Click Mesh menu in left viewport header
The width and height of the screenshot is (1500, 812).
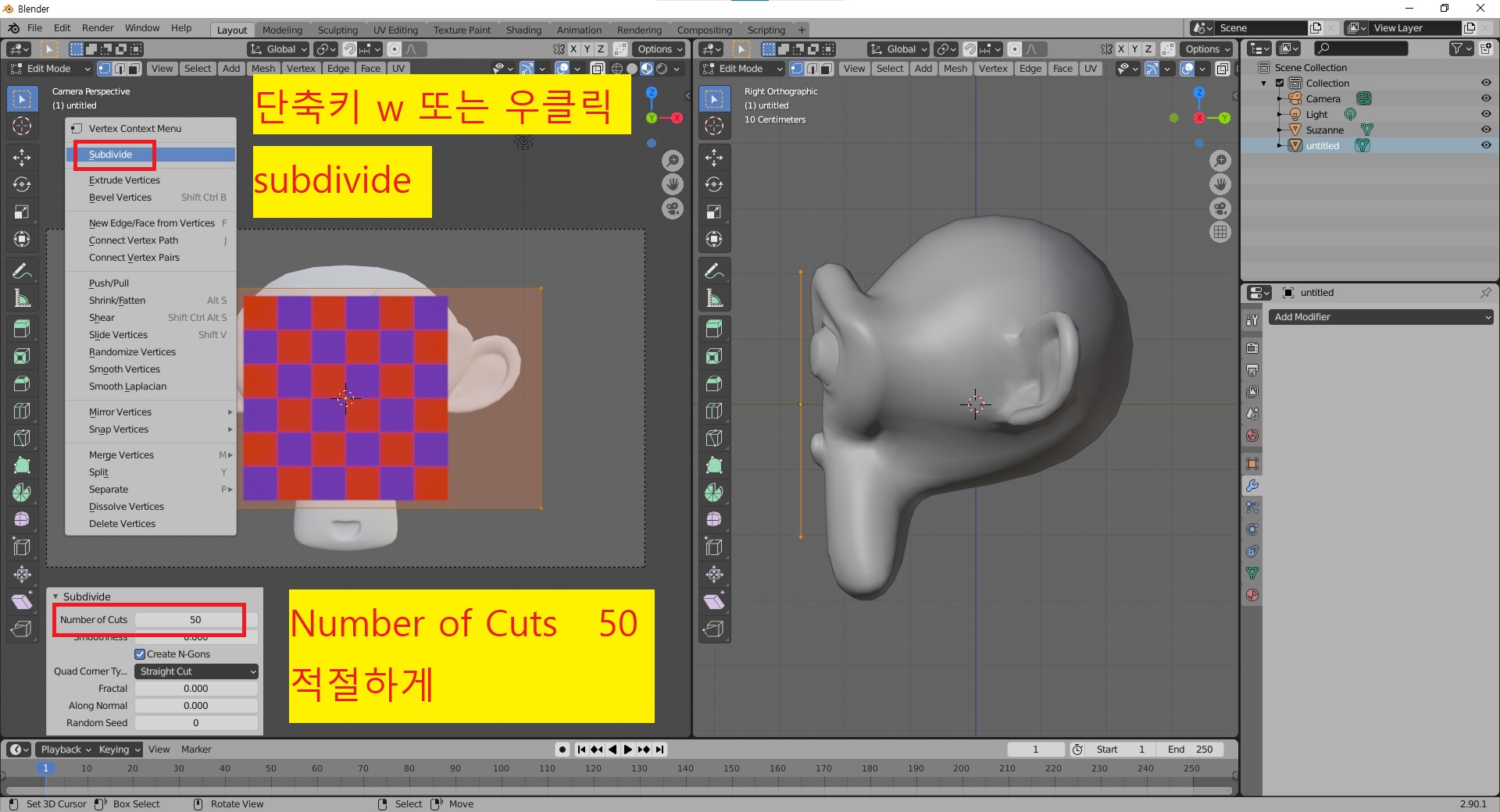263,69
